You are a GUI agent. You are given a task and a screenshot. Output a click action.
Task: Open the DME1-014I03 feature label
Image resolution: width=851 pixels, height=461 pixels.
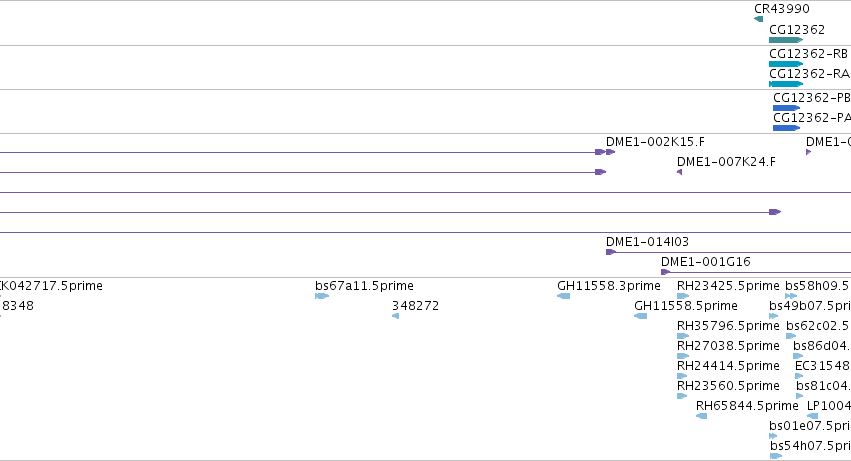pyautogui.click(x=647, y=242)
